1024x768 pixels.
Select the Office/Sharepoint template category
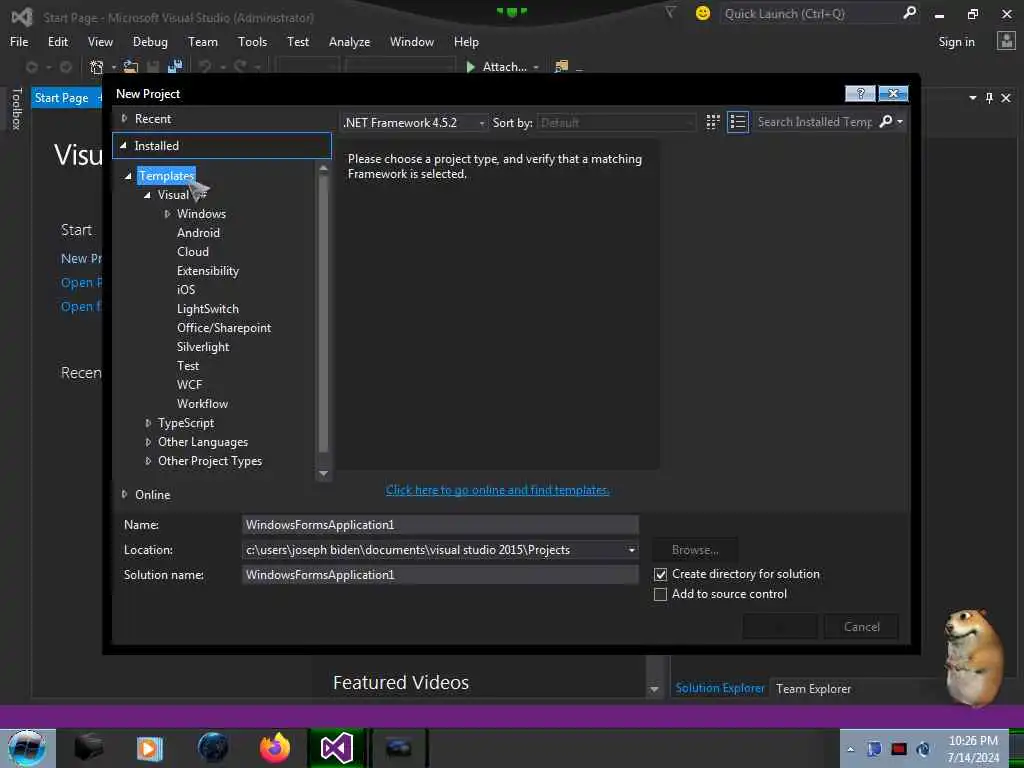tap(223, 328)
